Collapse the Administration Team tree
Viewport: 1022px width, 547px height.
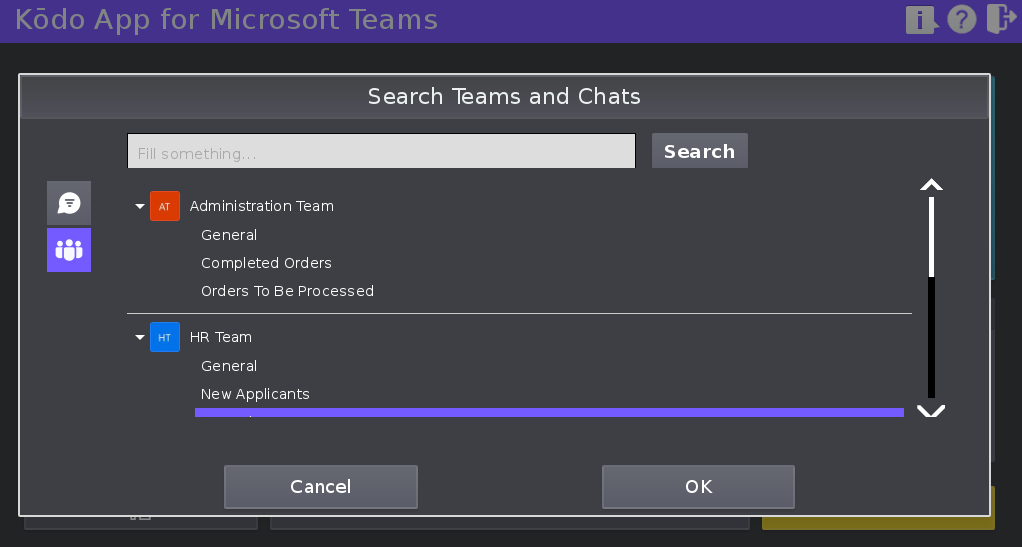(x=139, y=207)
